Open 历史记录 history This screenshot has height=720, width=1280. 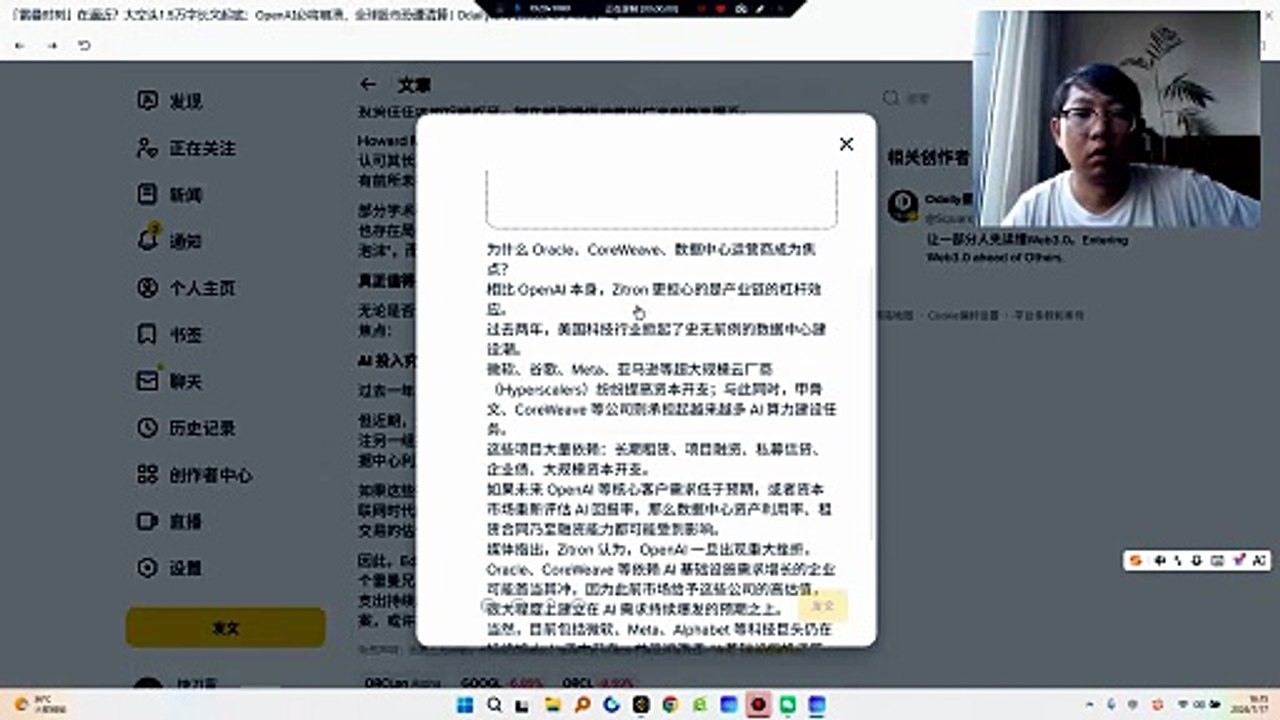pyautogui.click(x=186, y=428)
